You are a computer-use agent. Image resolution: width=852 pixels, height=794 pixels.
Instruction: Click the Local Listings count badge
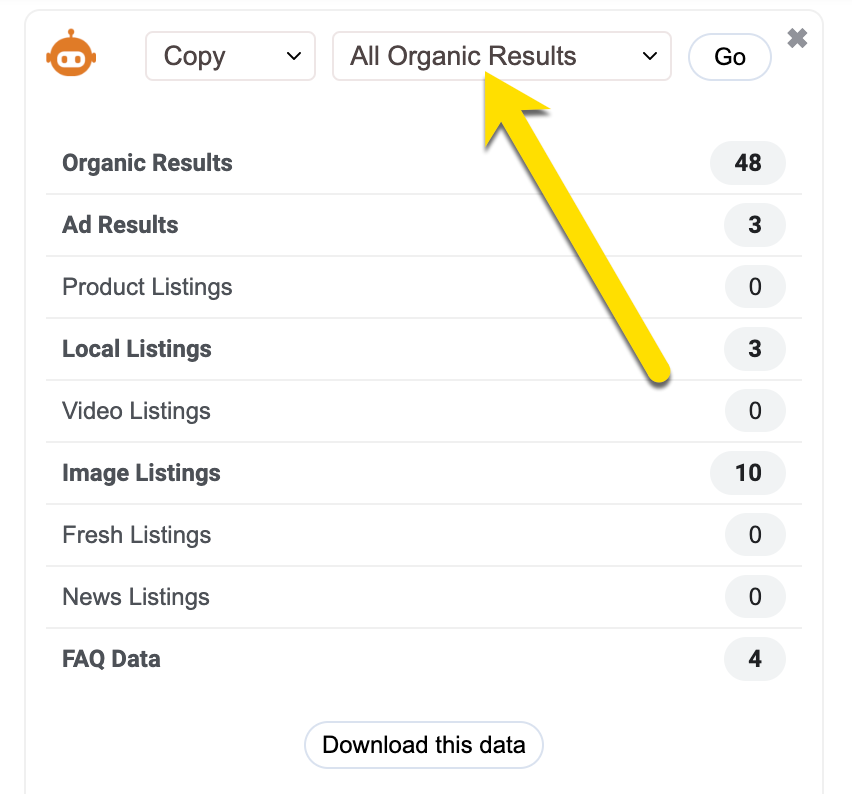click(x=754, y=349)
